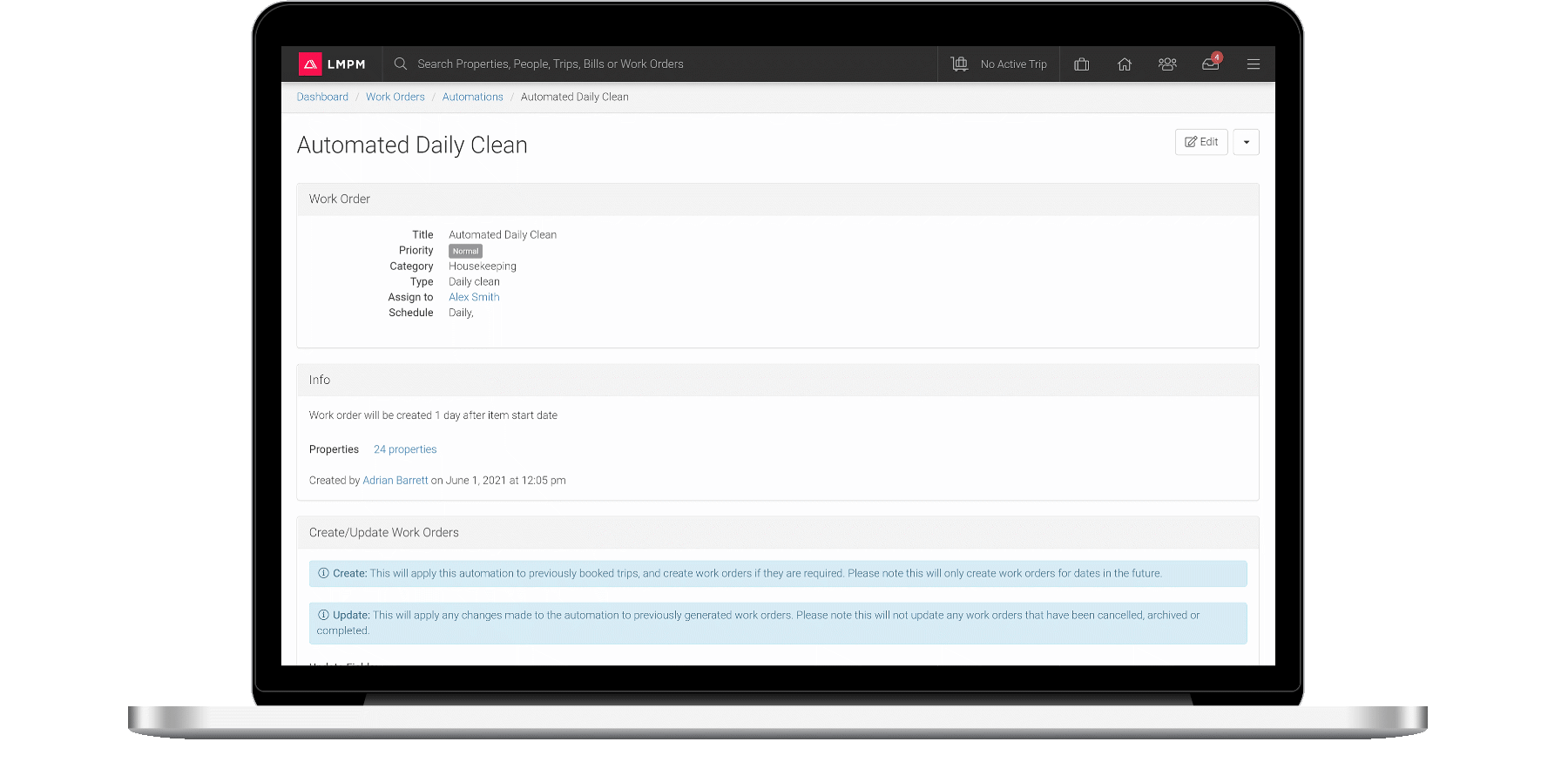The height and width of the screenshot is (762, 1568).
Task: Navigate to Automations breadcrumb
Action: coord(473,97)
